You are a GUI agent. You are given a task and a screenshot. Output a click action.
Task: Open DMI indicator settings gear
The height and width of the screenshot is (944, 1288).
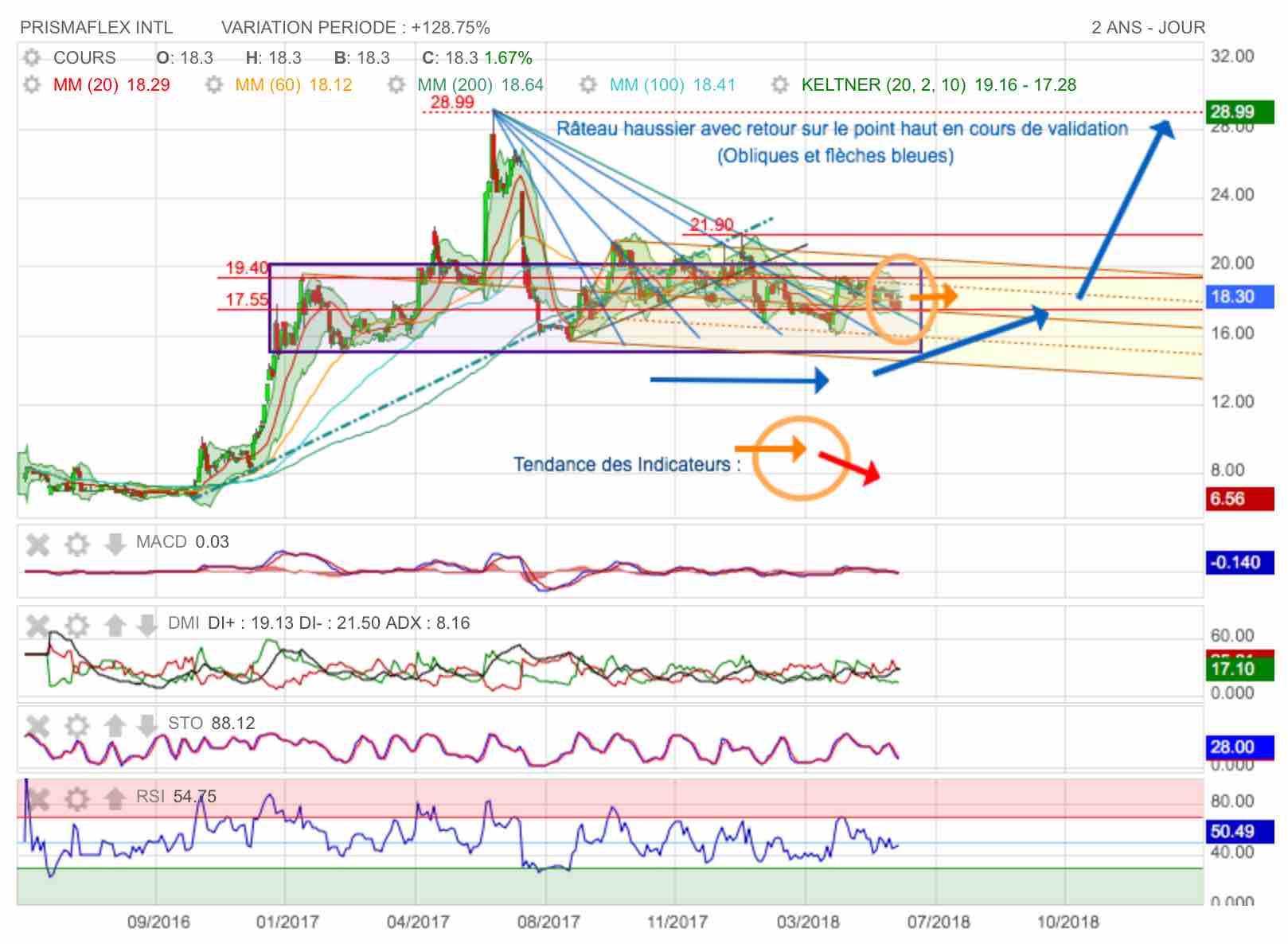[76, 625]
